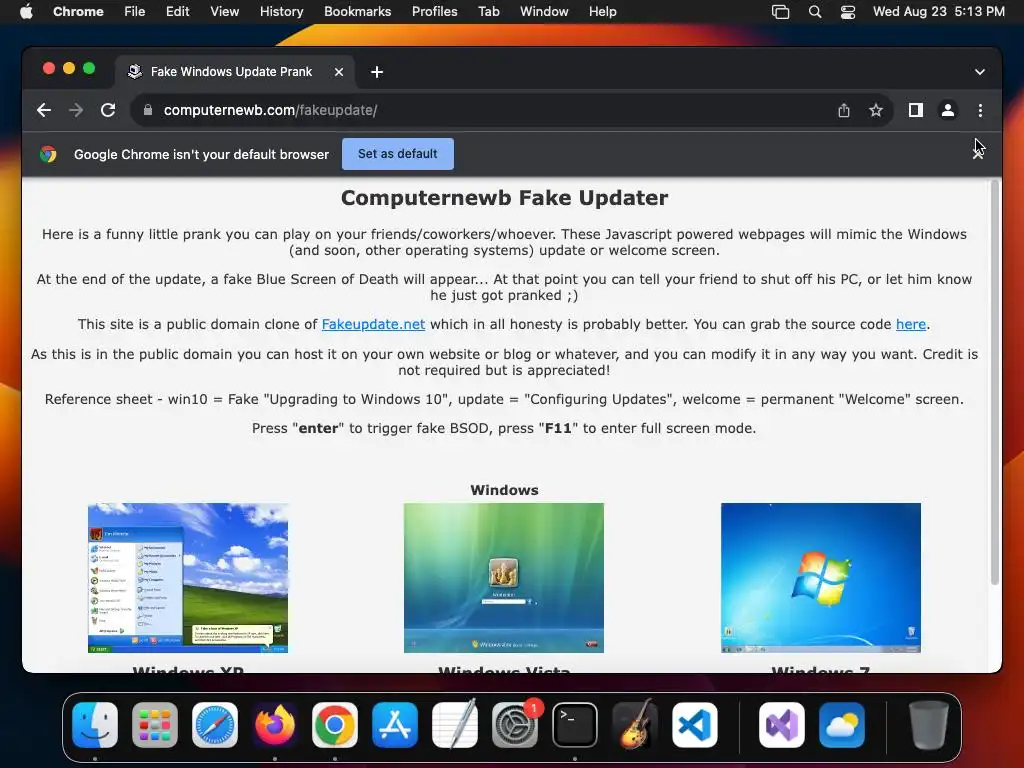Bookmark this tab with the star icon
1024x768 pixels.
click(x=876, y=110)
